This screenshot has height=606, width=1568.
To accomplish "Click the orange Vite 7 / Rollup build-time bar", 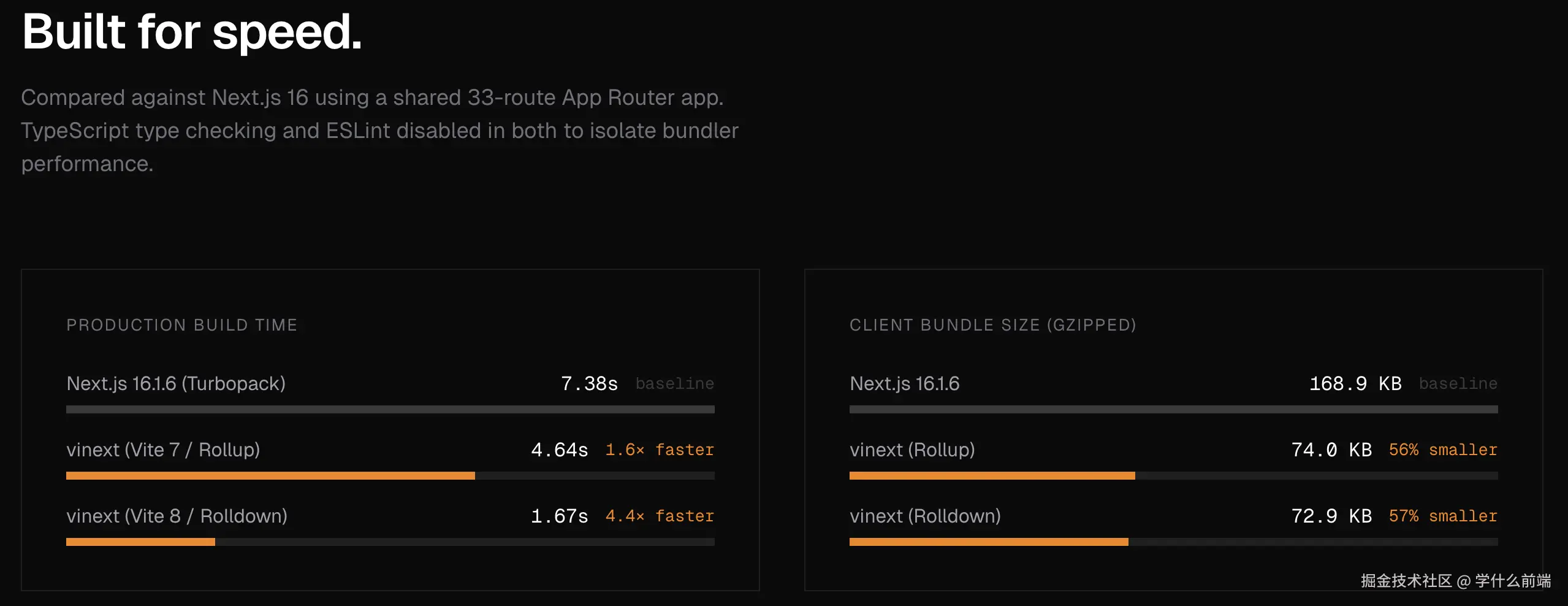I will pyautogui.click(x=270, y=475).
